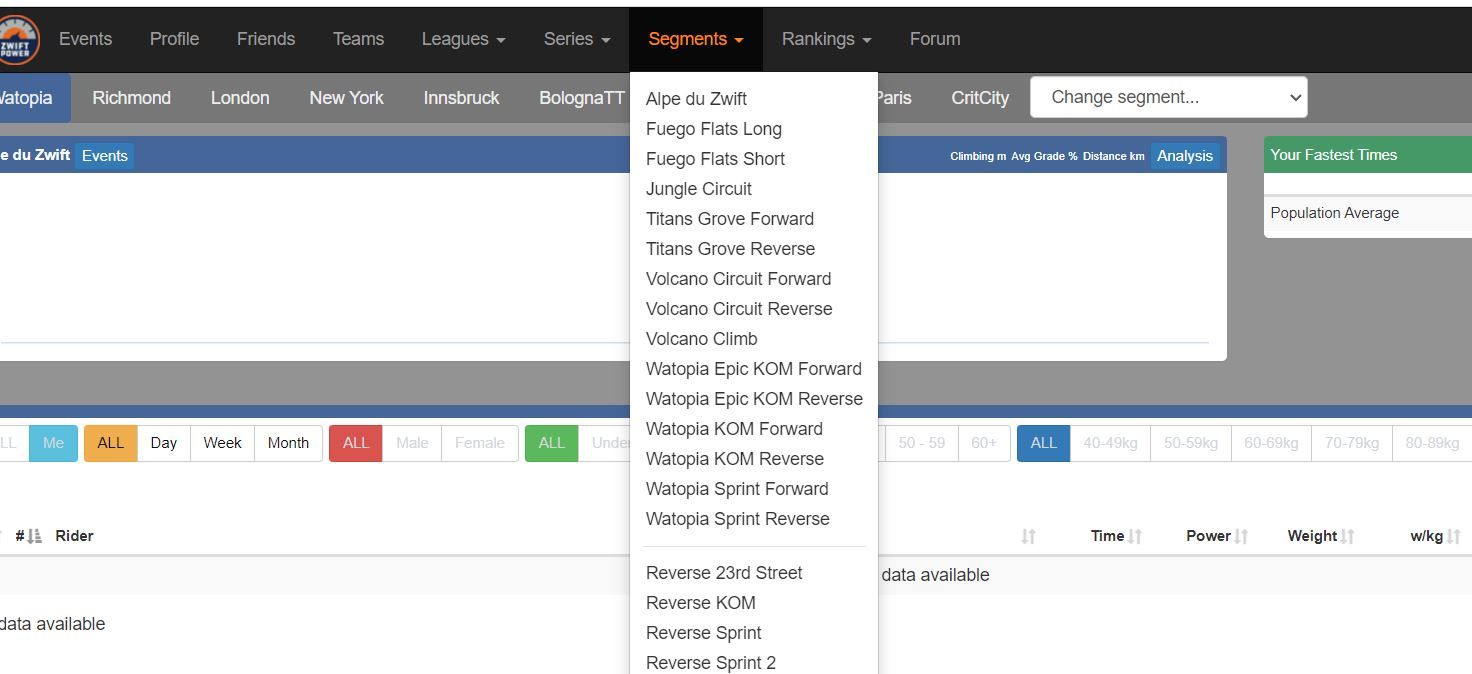
Task: Switch to the Richmond world tab
Action: click(x=131, y=98)
